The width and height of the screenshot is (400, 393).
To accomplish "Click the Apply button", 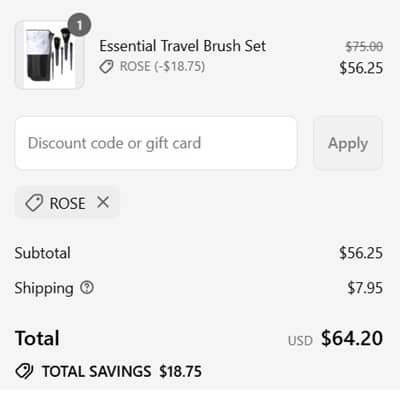I will [348, 143].
